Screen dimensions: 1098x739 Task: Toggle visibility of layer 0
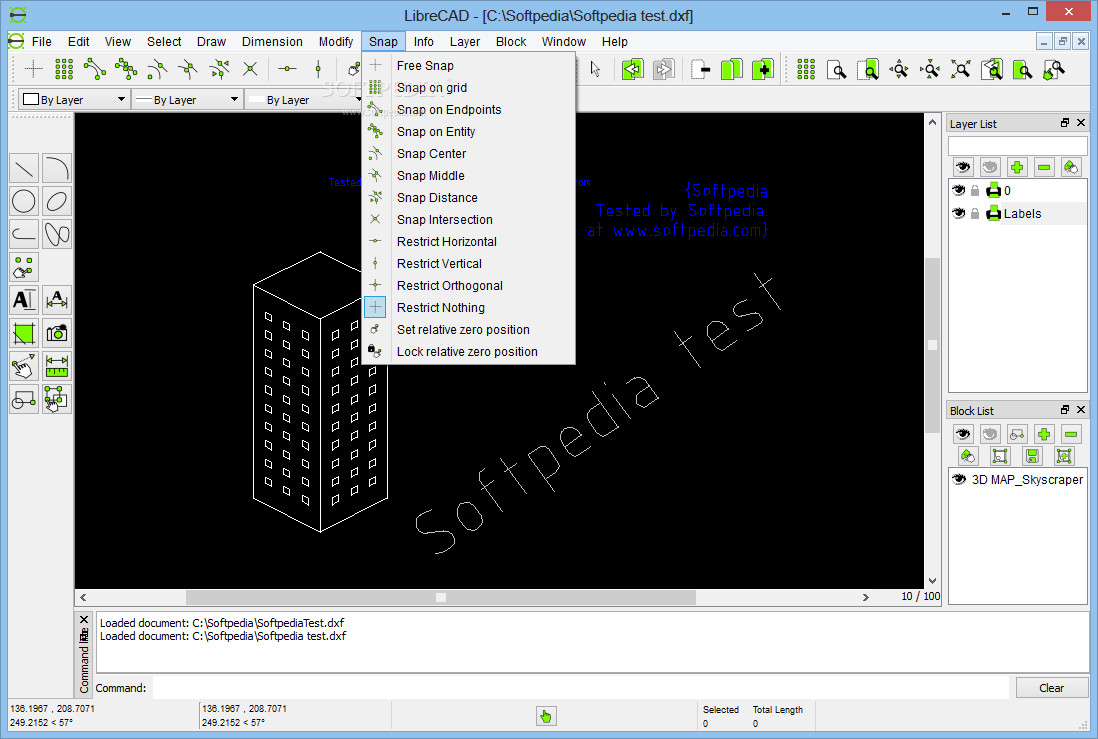click(959, 191)
